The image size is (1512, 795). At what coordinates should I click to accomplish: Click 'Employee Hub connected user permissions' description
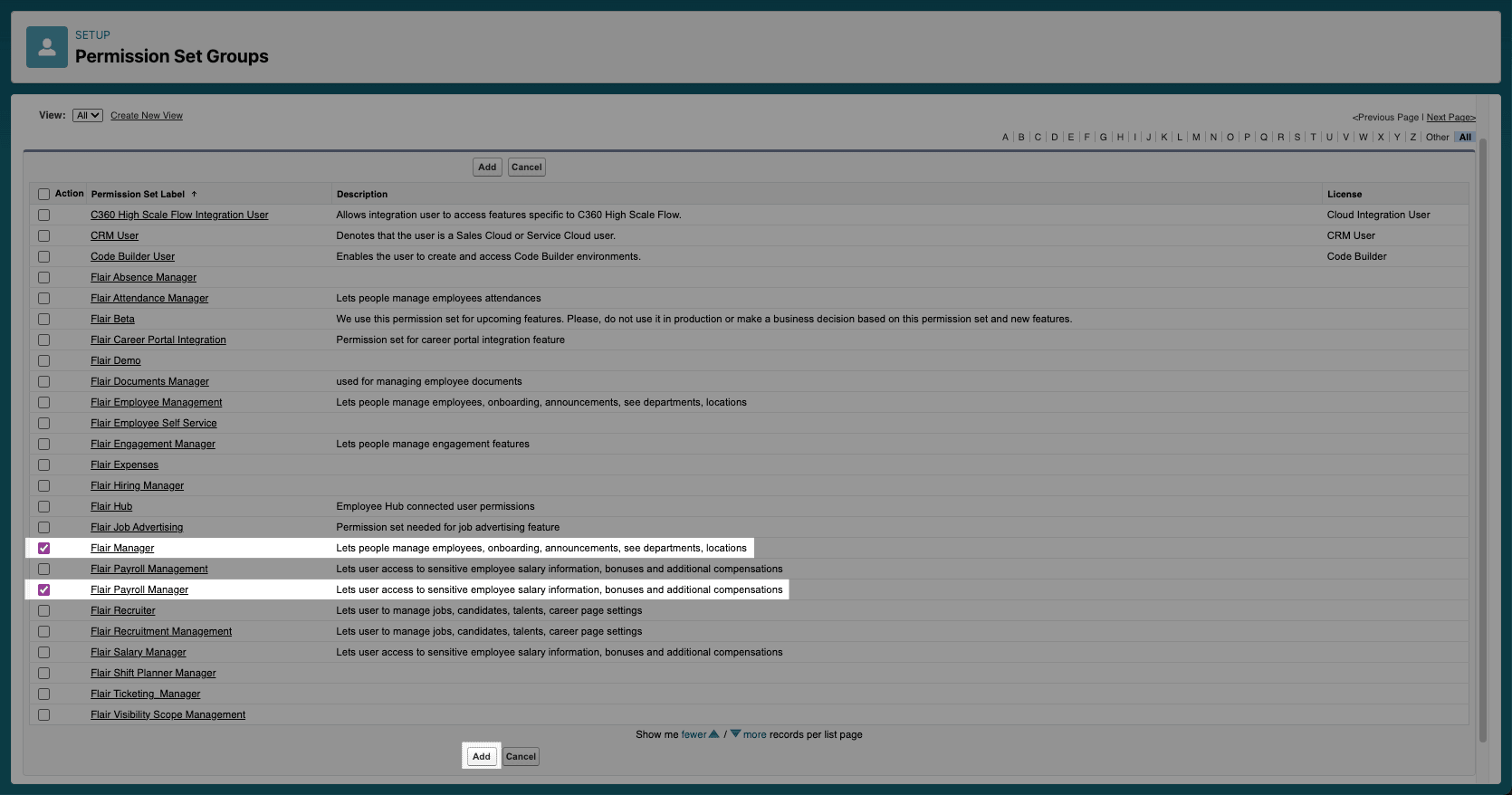coord(435,506)
